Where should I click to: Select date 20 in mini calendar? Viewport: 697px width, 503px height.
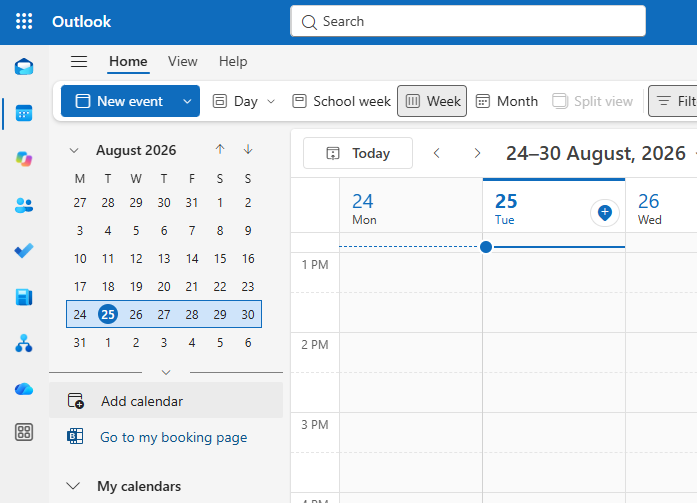164,287
